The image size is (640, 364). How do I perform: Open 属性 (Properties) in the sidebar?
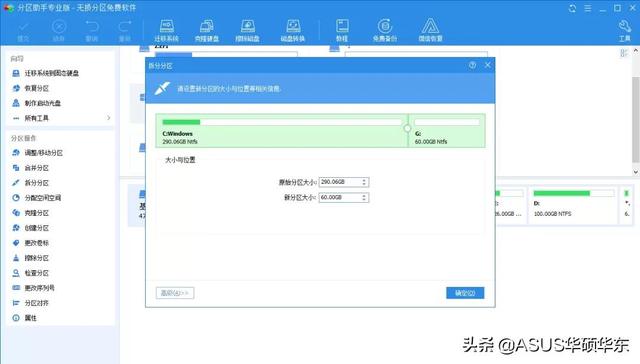(x=31, y=318)
